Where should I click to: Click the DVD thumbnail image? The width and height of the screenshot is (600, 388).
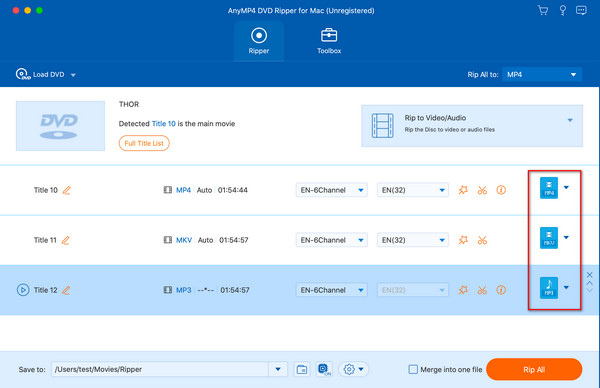(x=60, y=126)
